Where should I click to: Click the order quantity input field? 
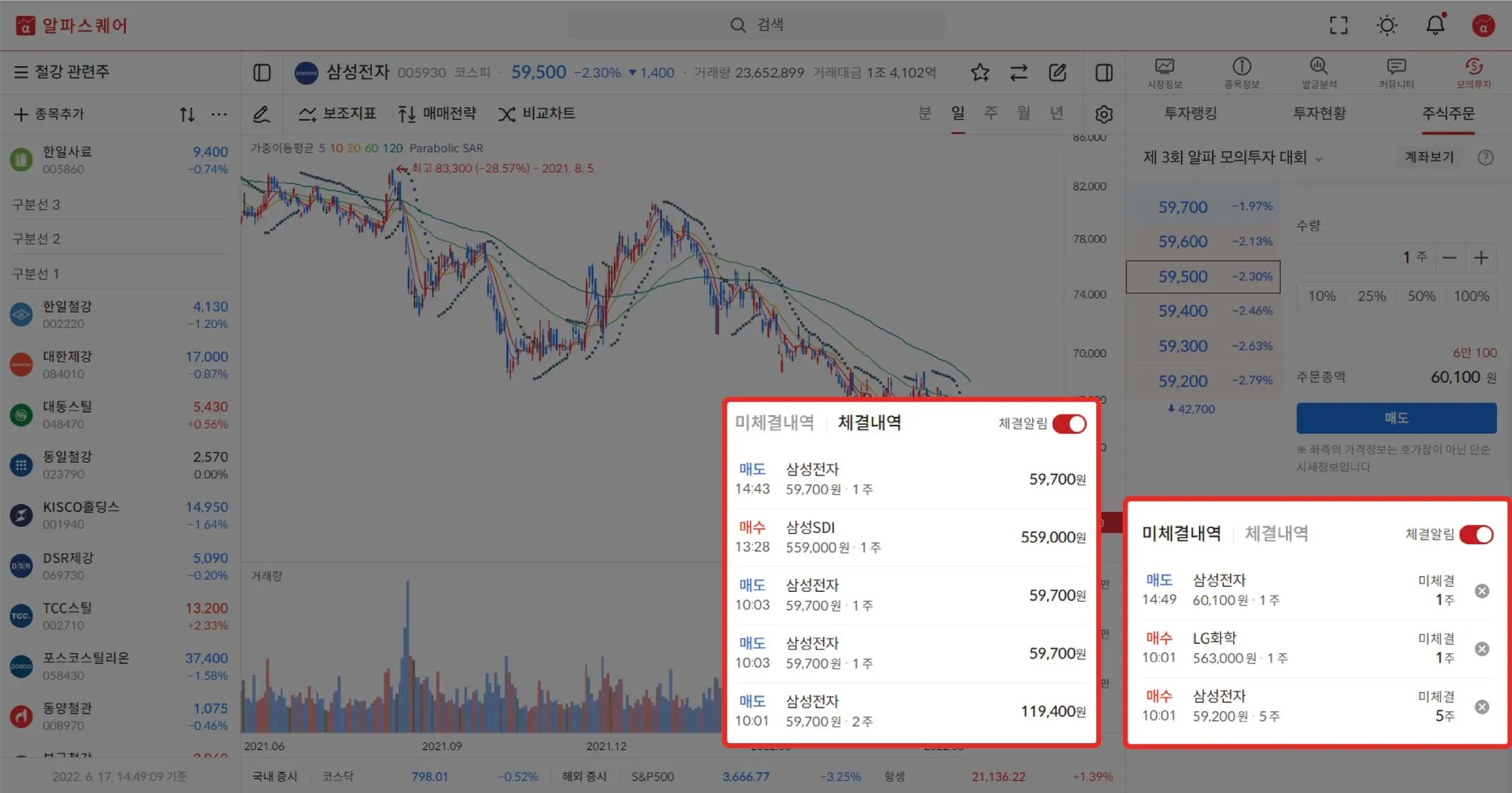(x=1365, y=258)
